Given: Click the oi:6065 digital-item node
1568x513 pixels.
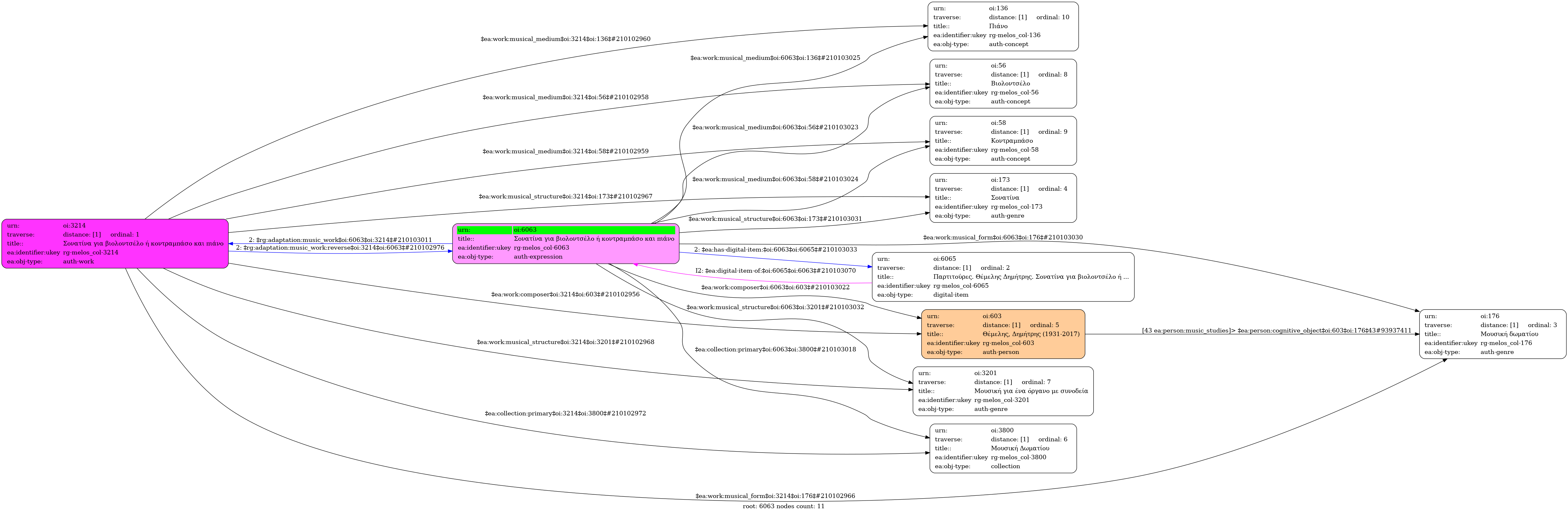Looking at the screenshot, I should 1003,277.
